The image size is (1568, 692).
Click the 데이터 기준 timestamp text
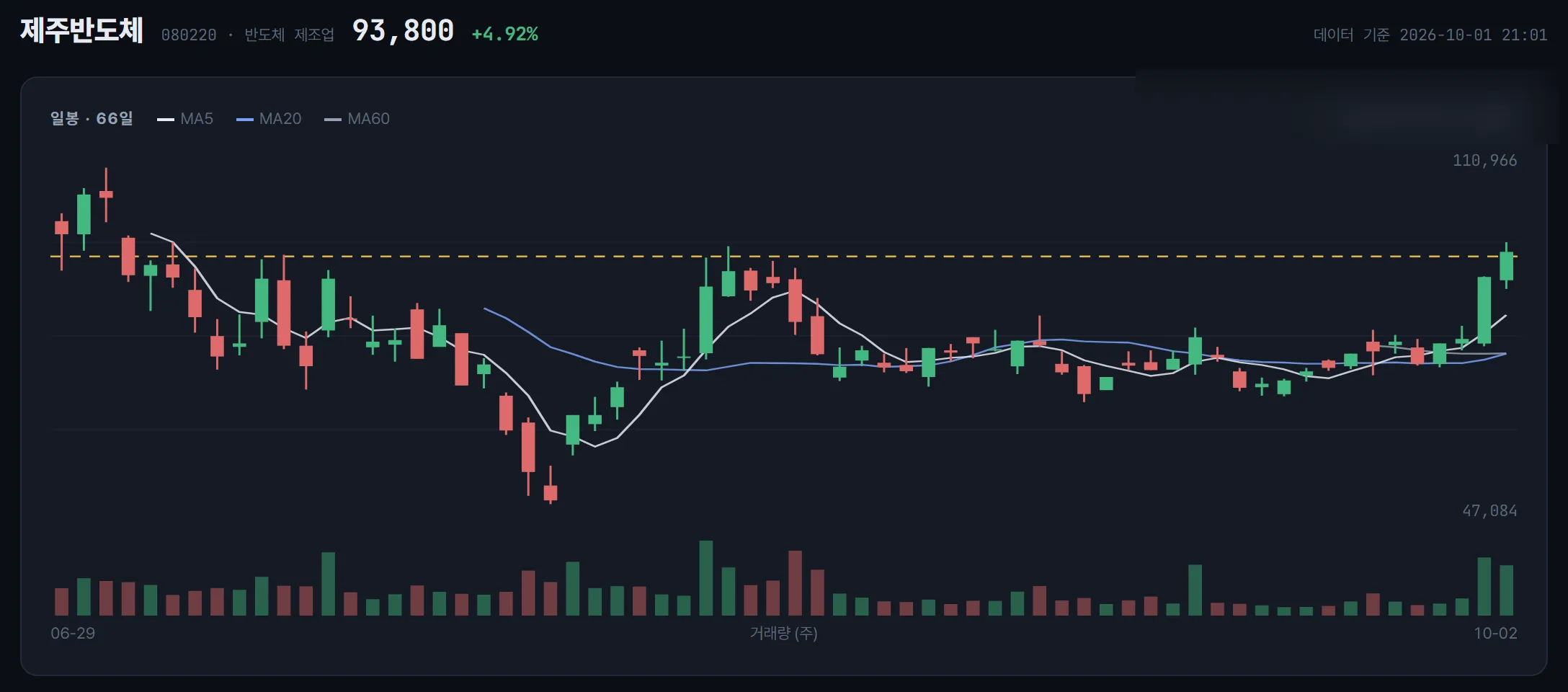1430,35
